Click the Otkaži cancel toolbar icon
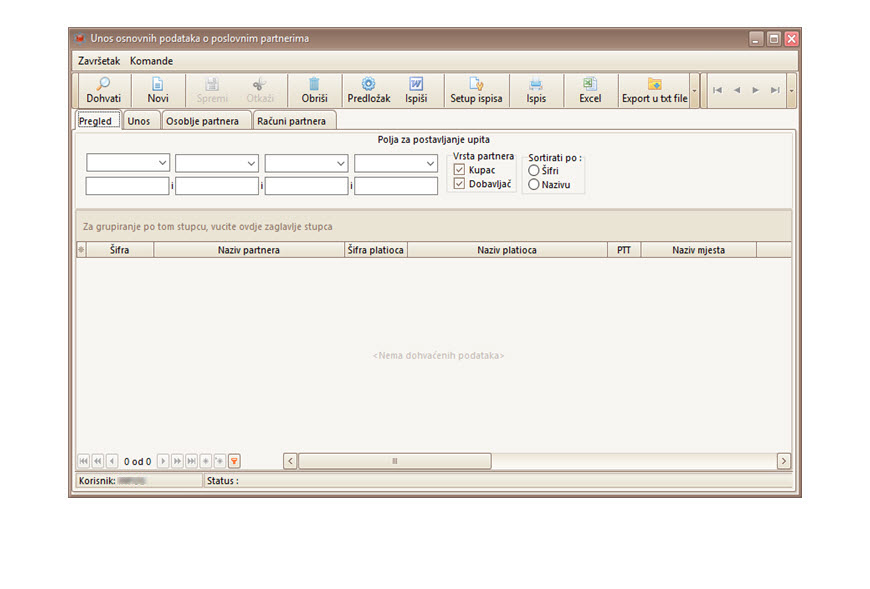This screenshot has width=870, height=589. (259, 84)
